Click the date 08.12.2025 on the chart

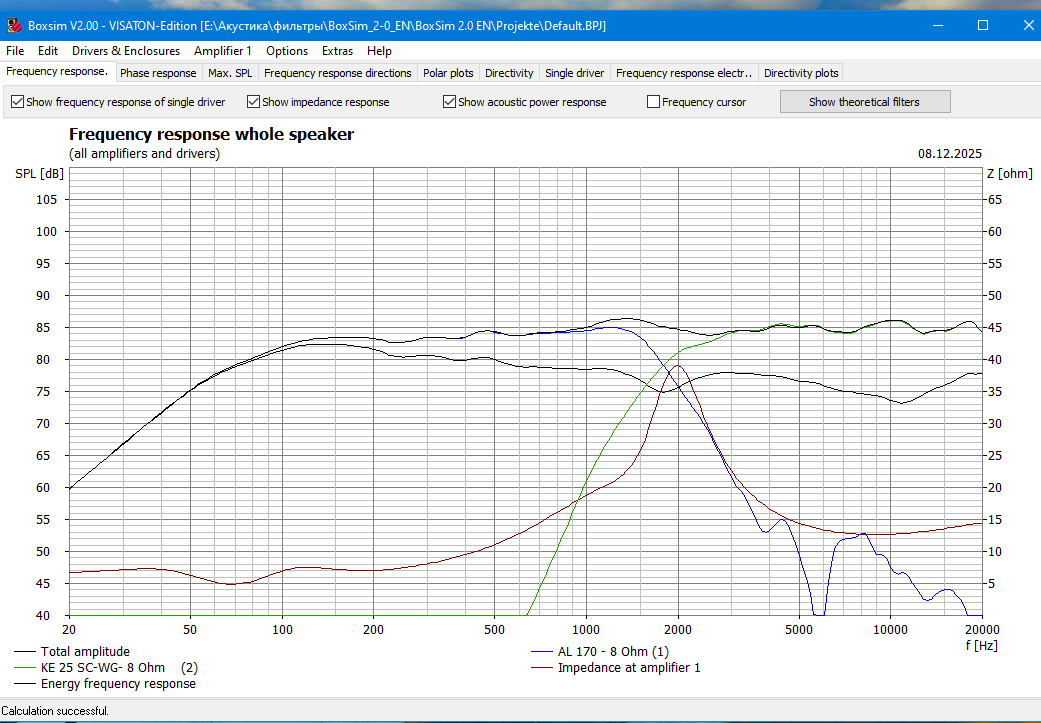[949, 153]
